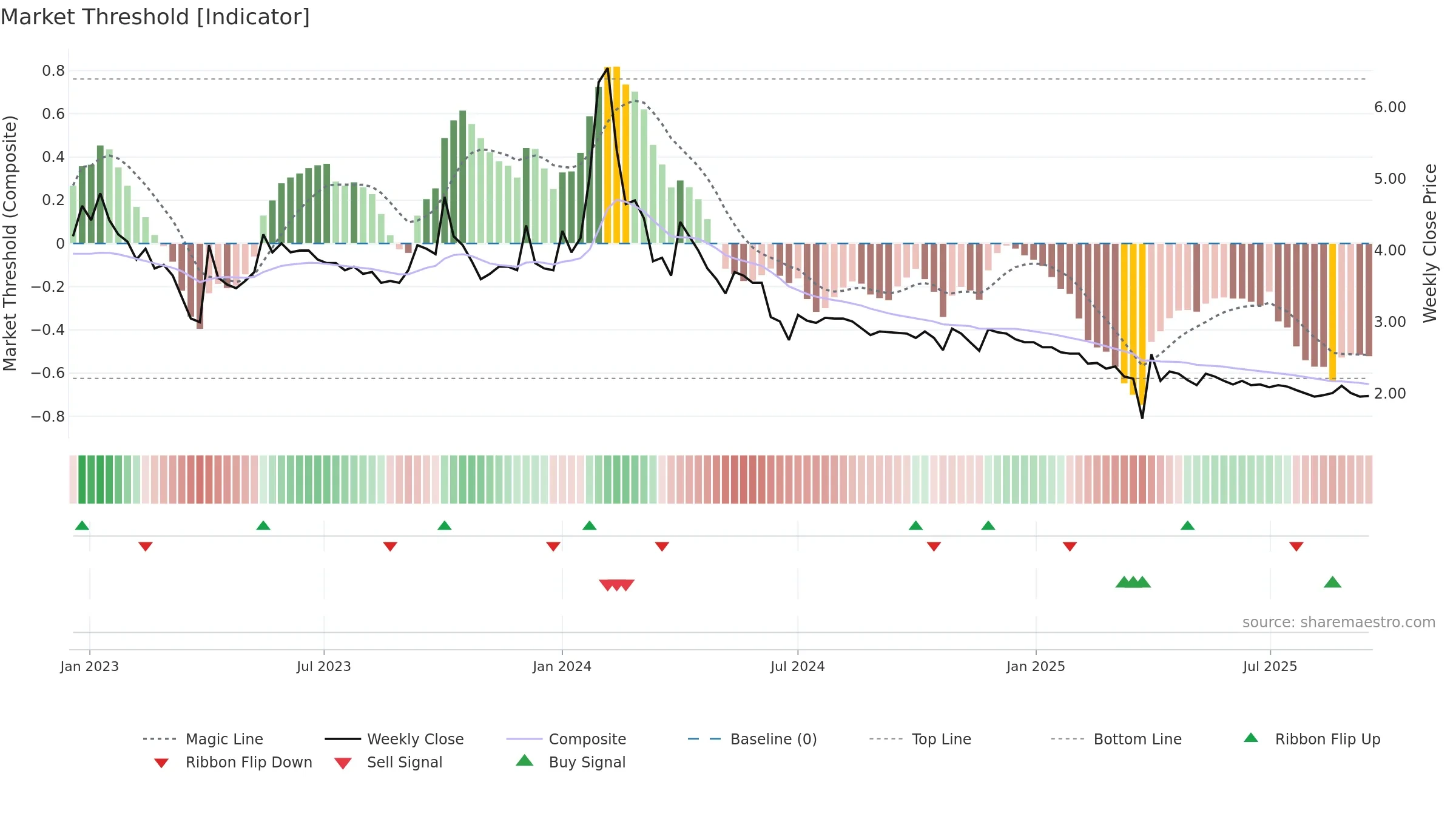Toggle the Top Line legend entry
1456x819 pixels.
[920, 739]
